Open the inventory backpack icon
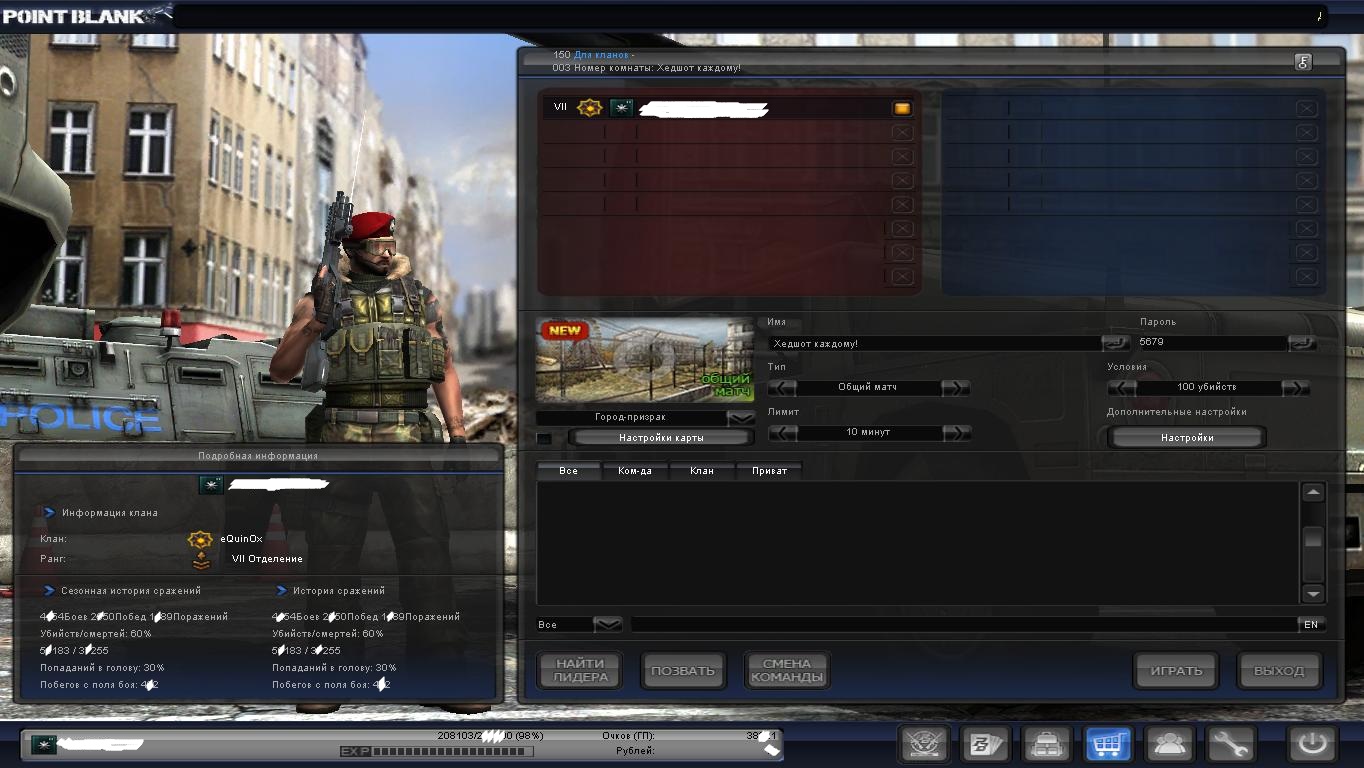The width and height of the screenshot is (1364, 768). [1047, 744]
